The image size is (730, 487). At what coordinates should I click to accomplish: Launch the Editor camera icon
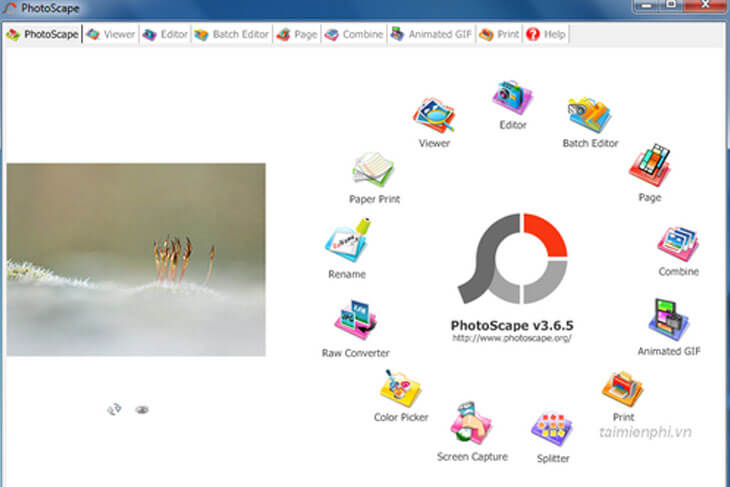click(x=512, y=98)
